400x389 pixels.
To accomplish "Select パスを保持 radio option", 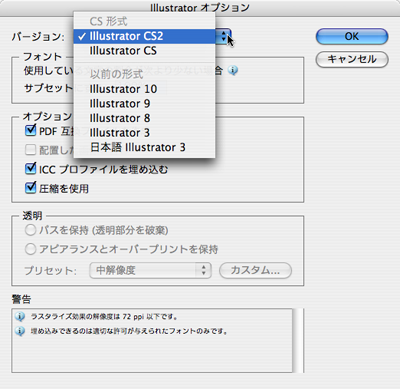I will pos(30,230).
